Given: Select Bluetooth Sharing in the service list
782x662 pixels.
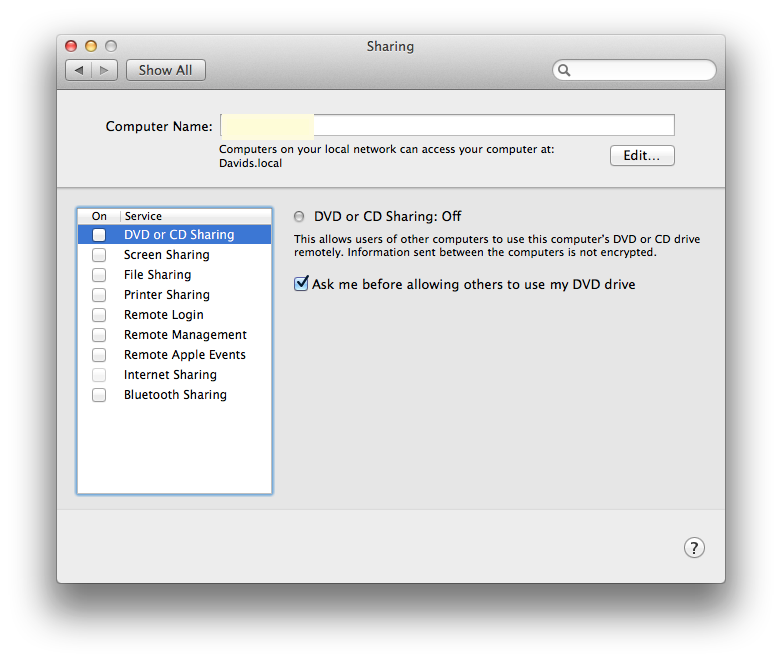Looking at the screenshot, I should (175, 395).
